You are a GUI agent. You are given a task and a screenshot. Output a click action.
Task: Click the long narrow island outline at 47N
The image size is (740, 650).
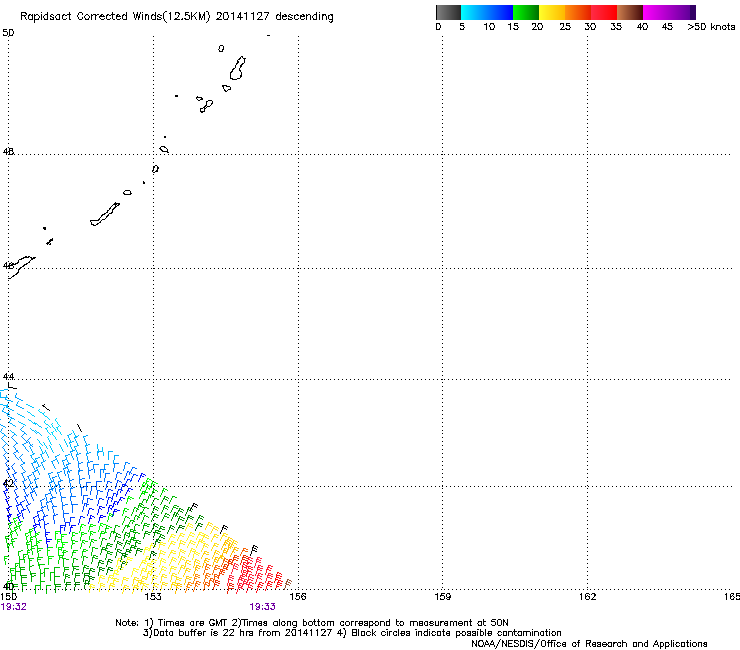point(105,214)
